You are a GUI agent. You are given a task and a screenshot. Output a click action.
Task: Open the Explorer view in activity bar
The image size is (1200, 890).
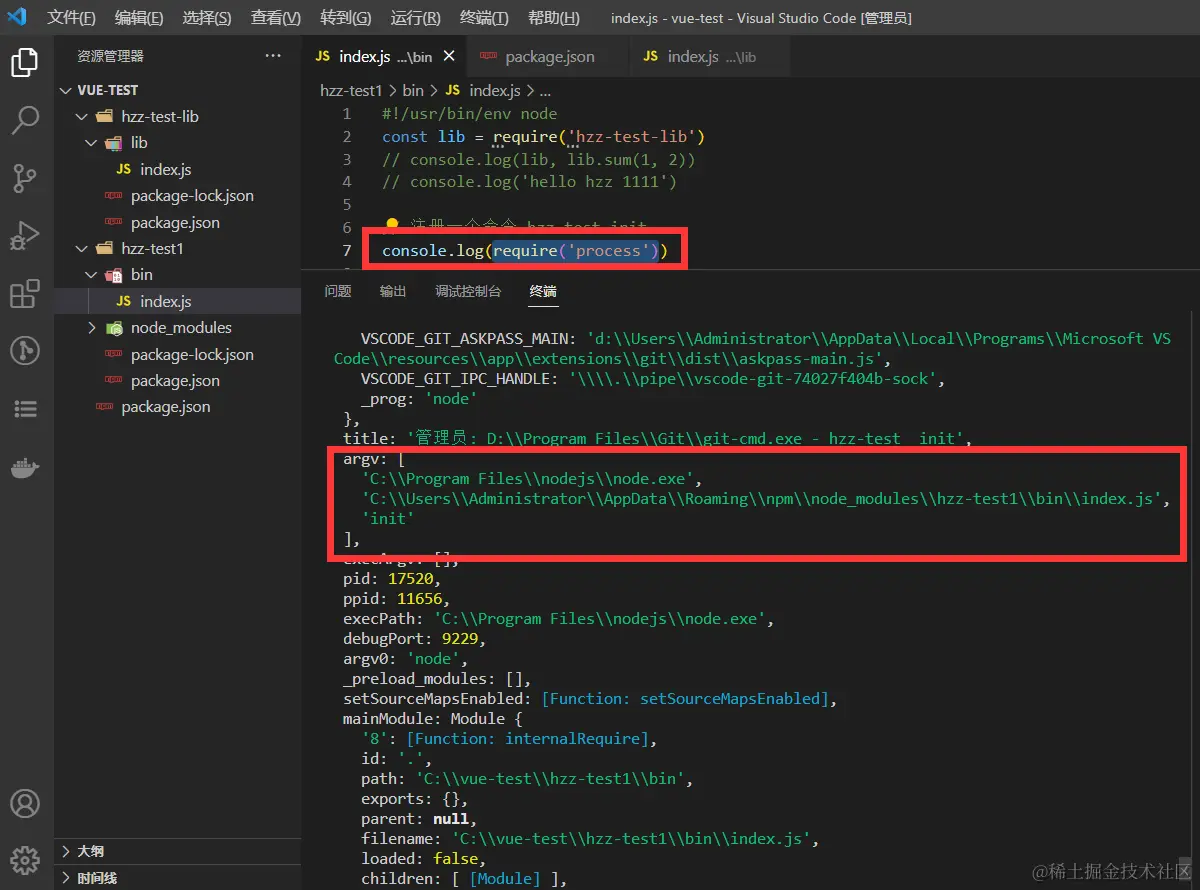24,63
